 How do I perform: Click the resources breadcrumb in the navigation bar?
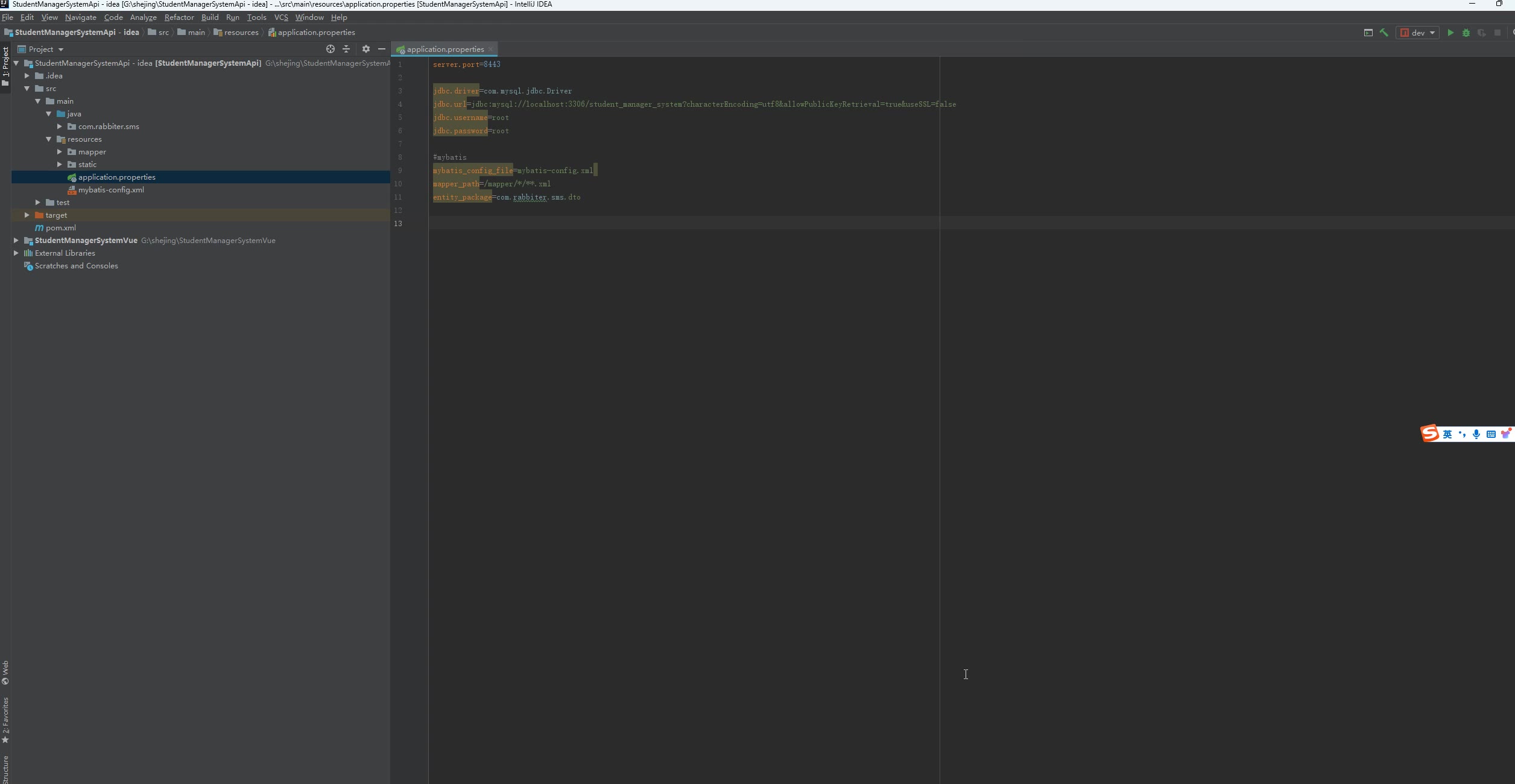coord(241,33)
